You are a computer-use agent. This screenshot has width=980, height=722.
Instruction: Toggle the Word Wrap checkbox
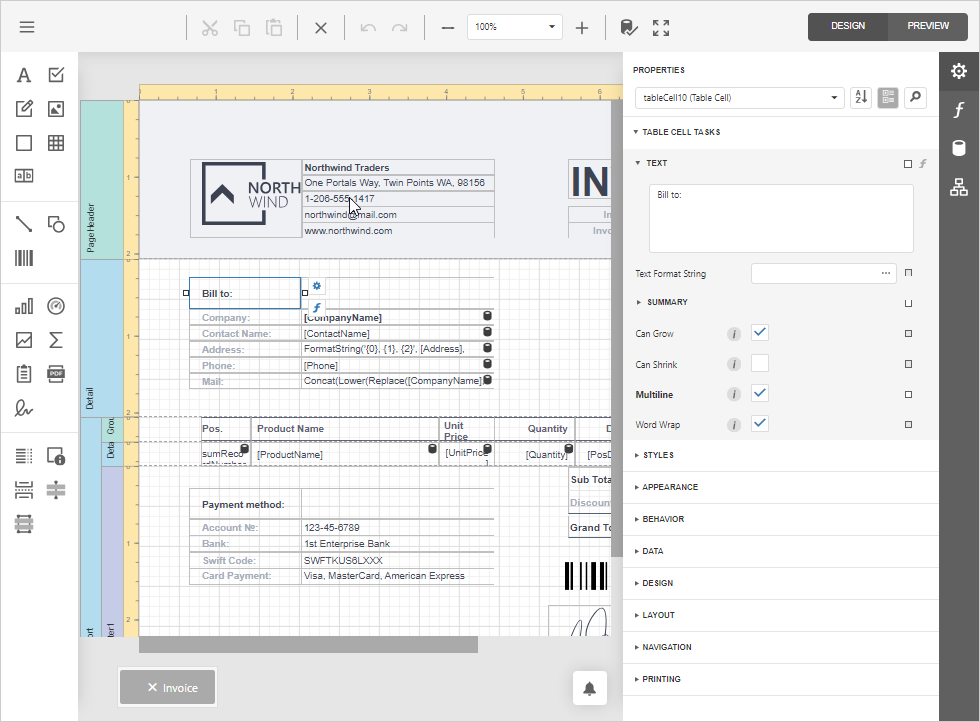[x=760, y=423]
